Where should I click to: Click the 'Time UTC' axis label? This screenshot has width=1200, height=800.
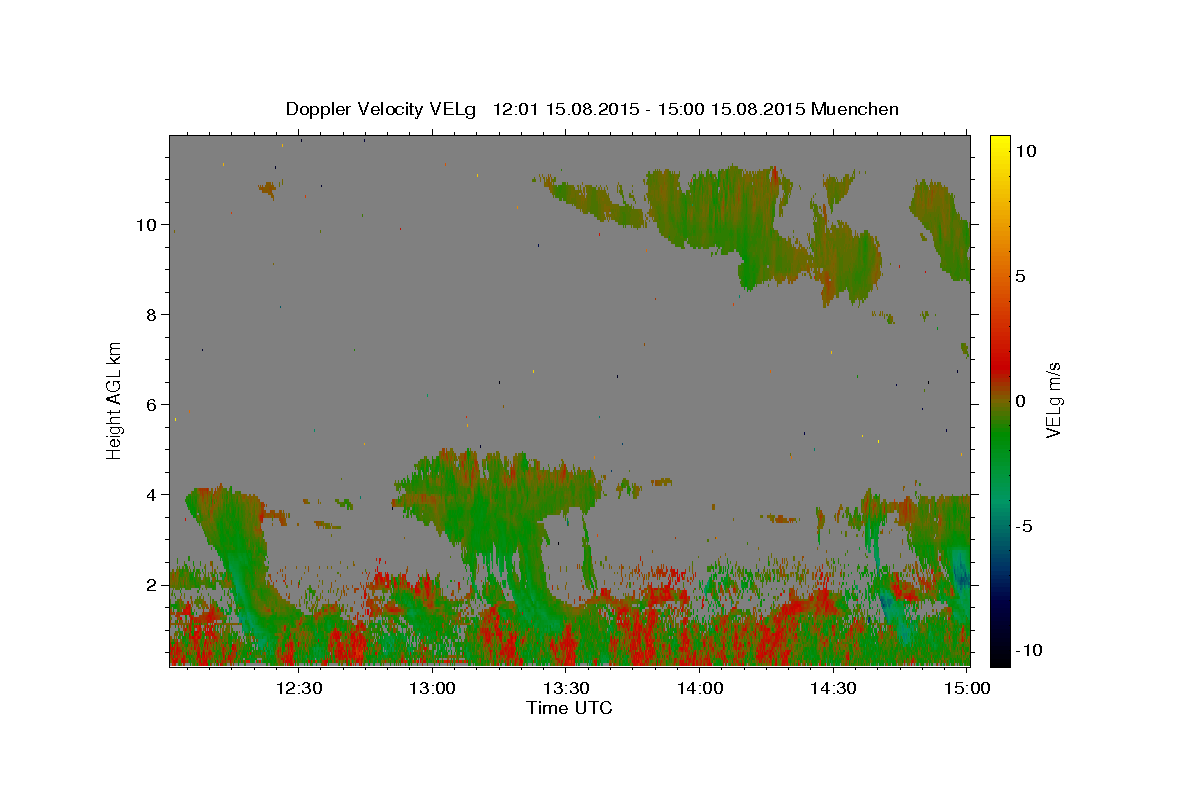[569, 709]
